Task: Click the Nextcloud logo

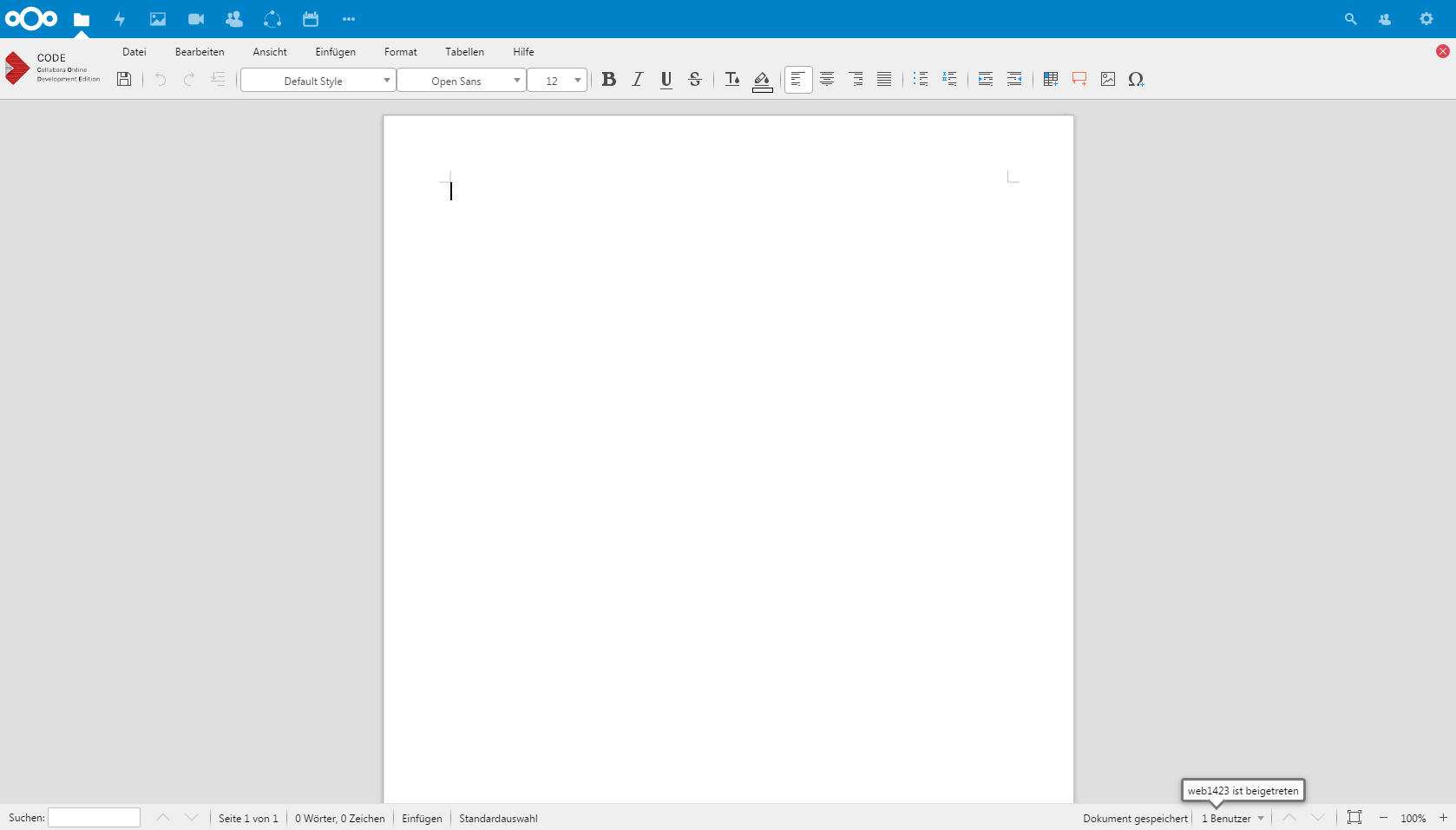Action: 31,19
